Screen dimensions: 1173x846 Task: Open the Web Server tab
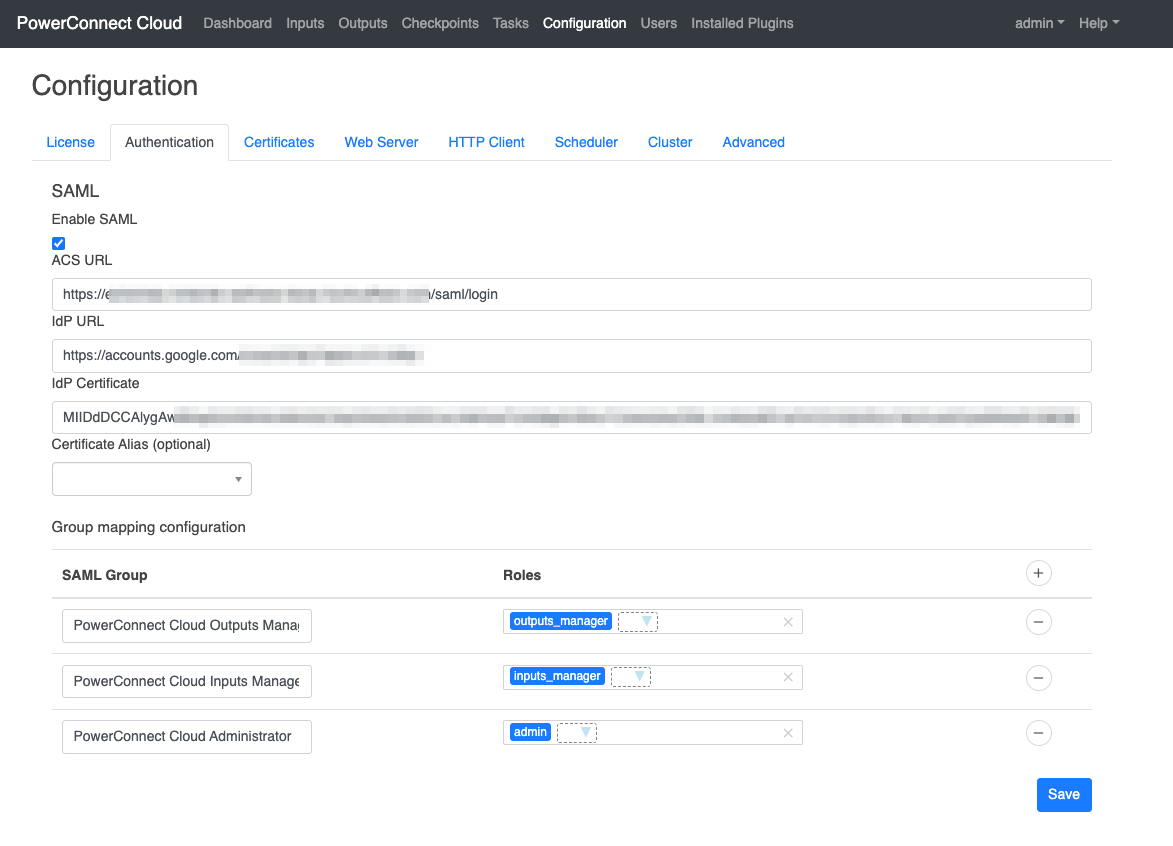(381, 142)
